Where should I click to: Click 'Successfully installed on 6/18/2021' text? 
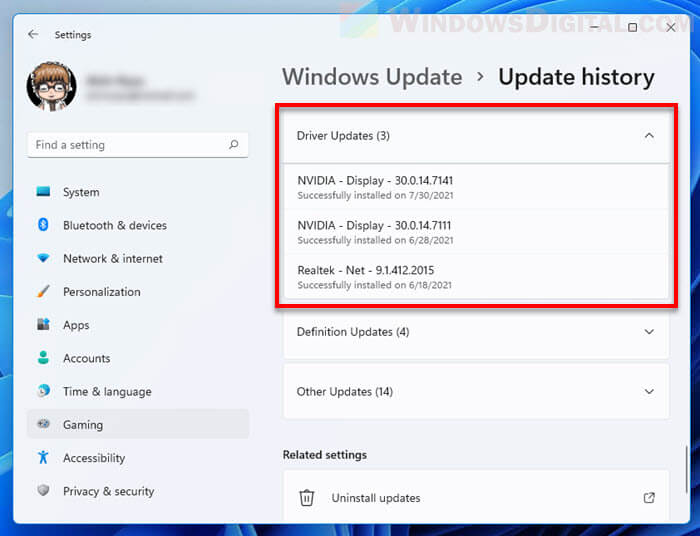tap(374, 285)
